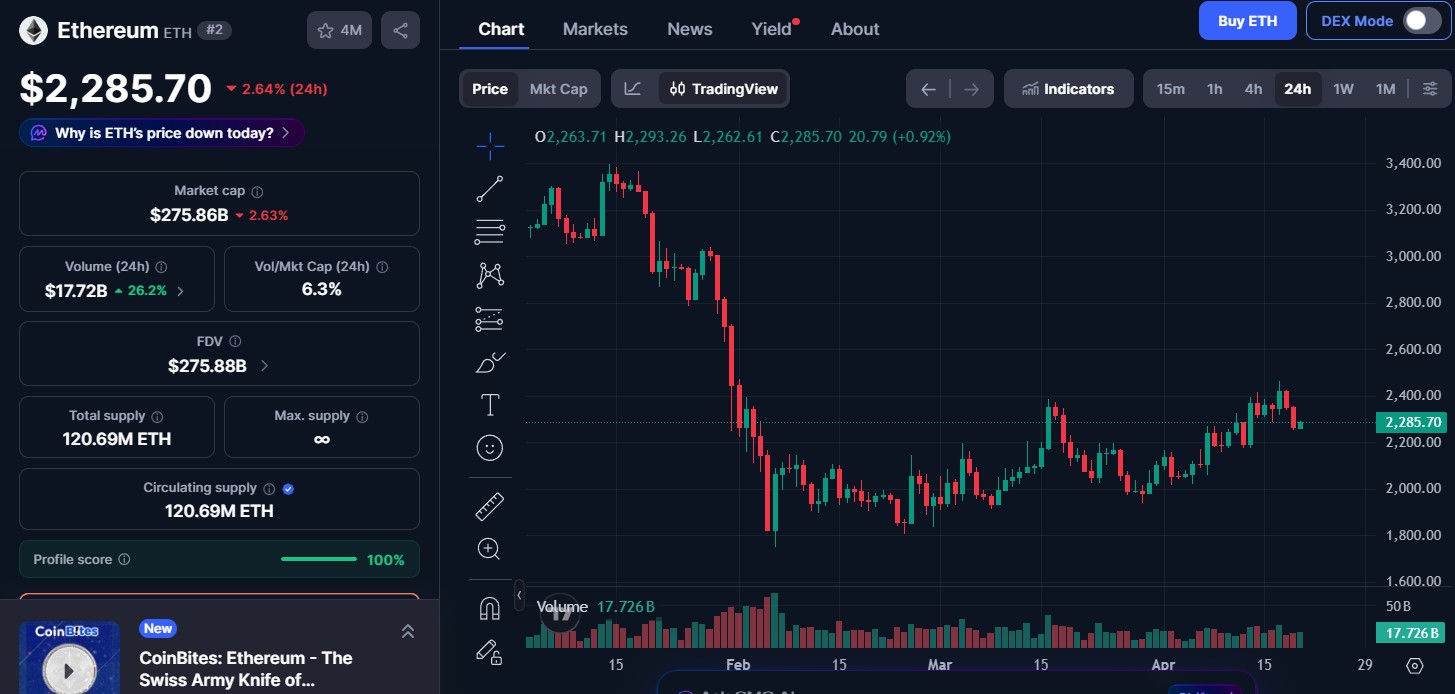Toggle lock all drawings
This screenshot has width=1455, height=694.
point(489,652)
